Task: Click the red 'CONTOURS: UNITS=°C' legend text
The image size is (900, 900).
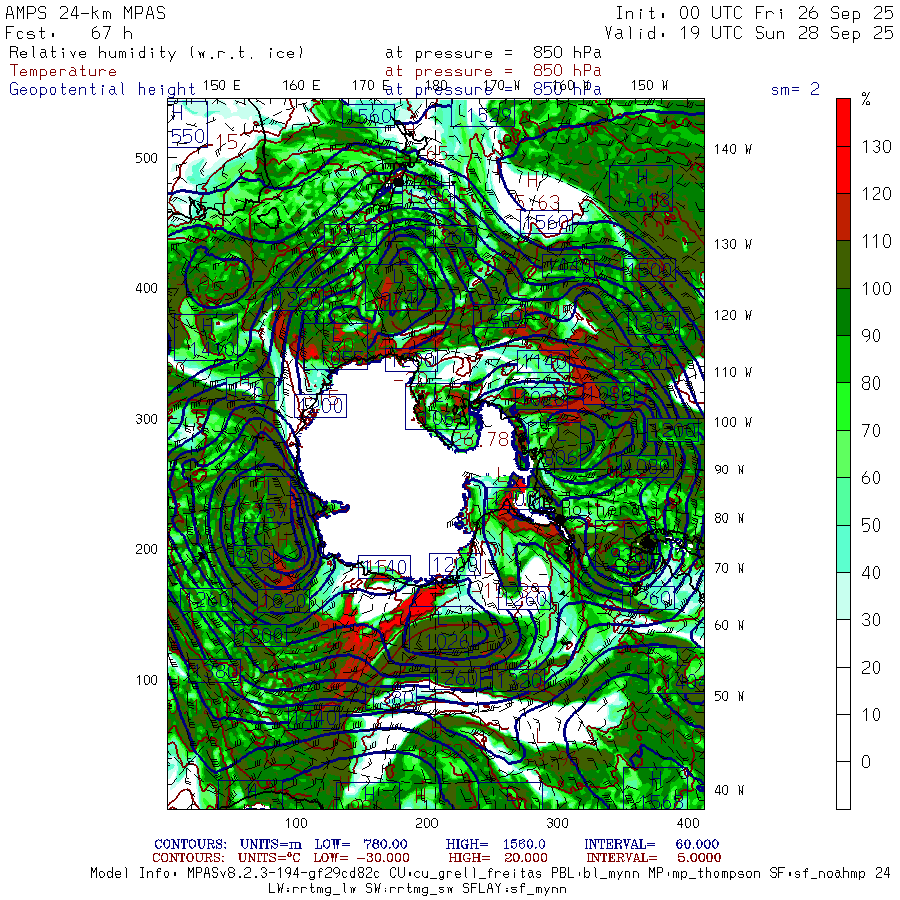Action: (x=226, y=858)
